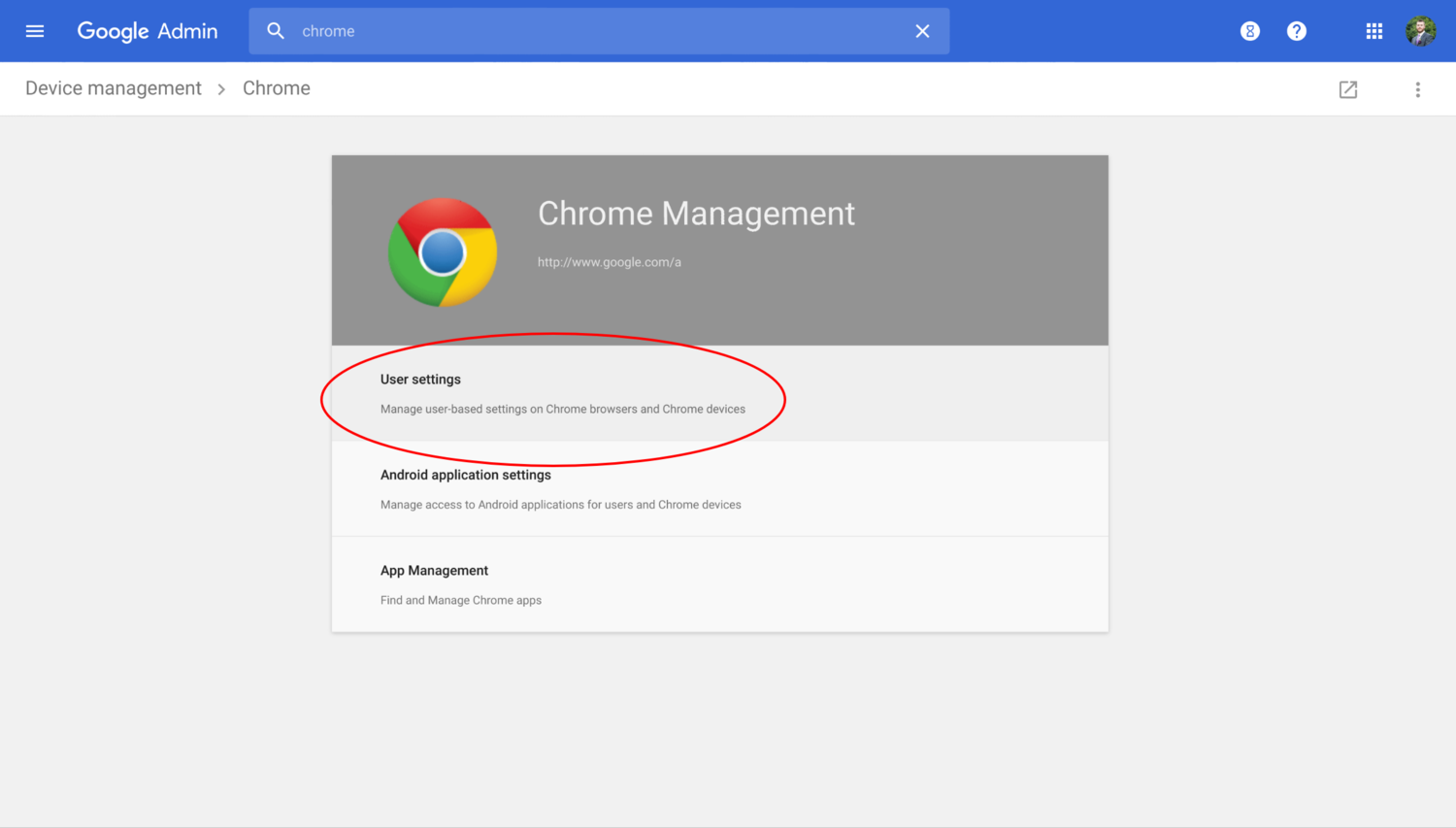Image resolution: width=1456 pixels, height=828 pixels.
Task: Click 'Find and Manage Chrome apps' description
Action: (x=461, y=600)
